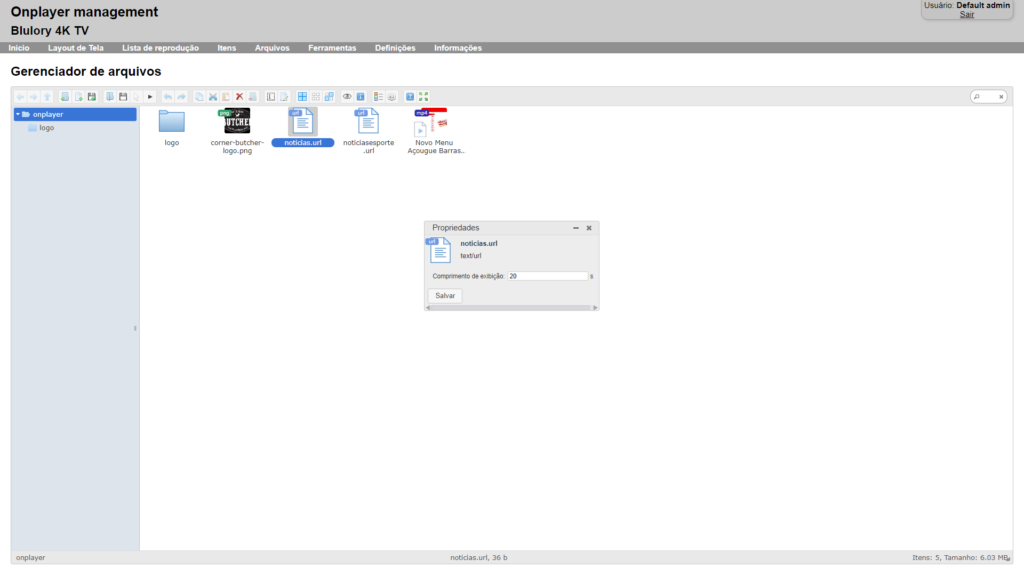
Task: Click the black play triangle in the toolbar
Action: point(150,97)
